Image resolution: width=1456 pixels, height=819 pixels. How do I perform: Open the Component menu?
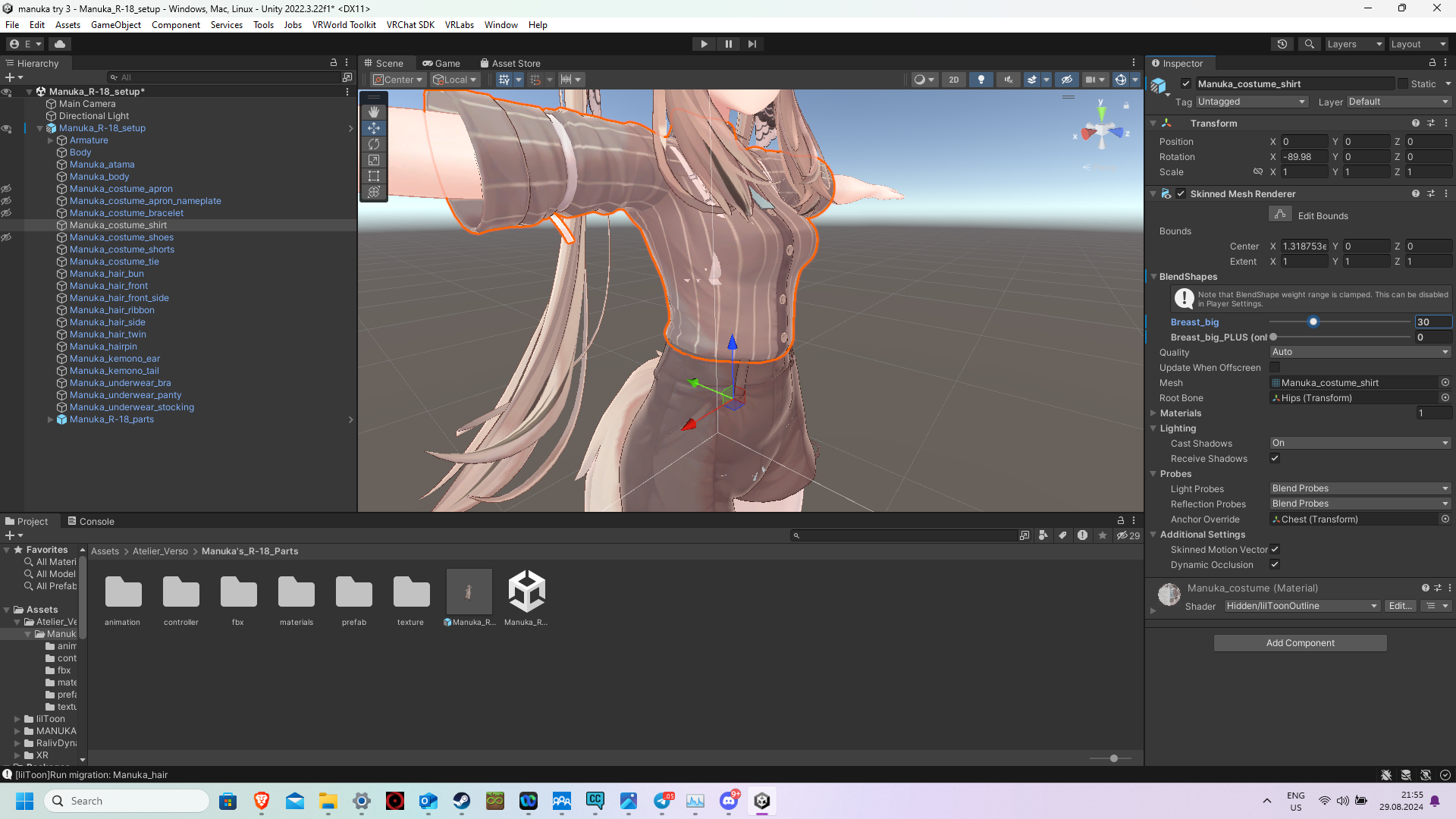click(x=176, y=25)
